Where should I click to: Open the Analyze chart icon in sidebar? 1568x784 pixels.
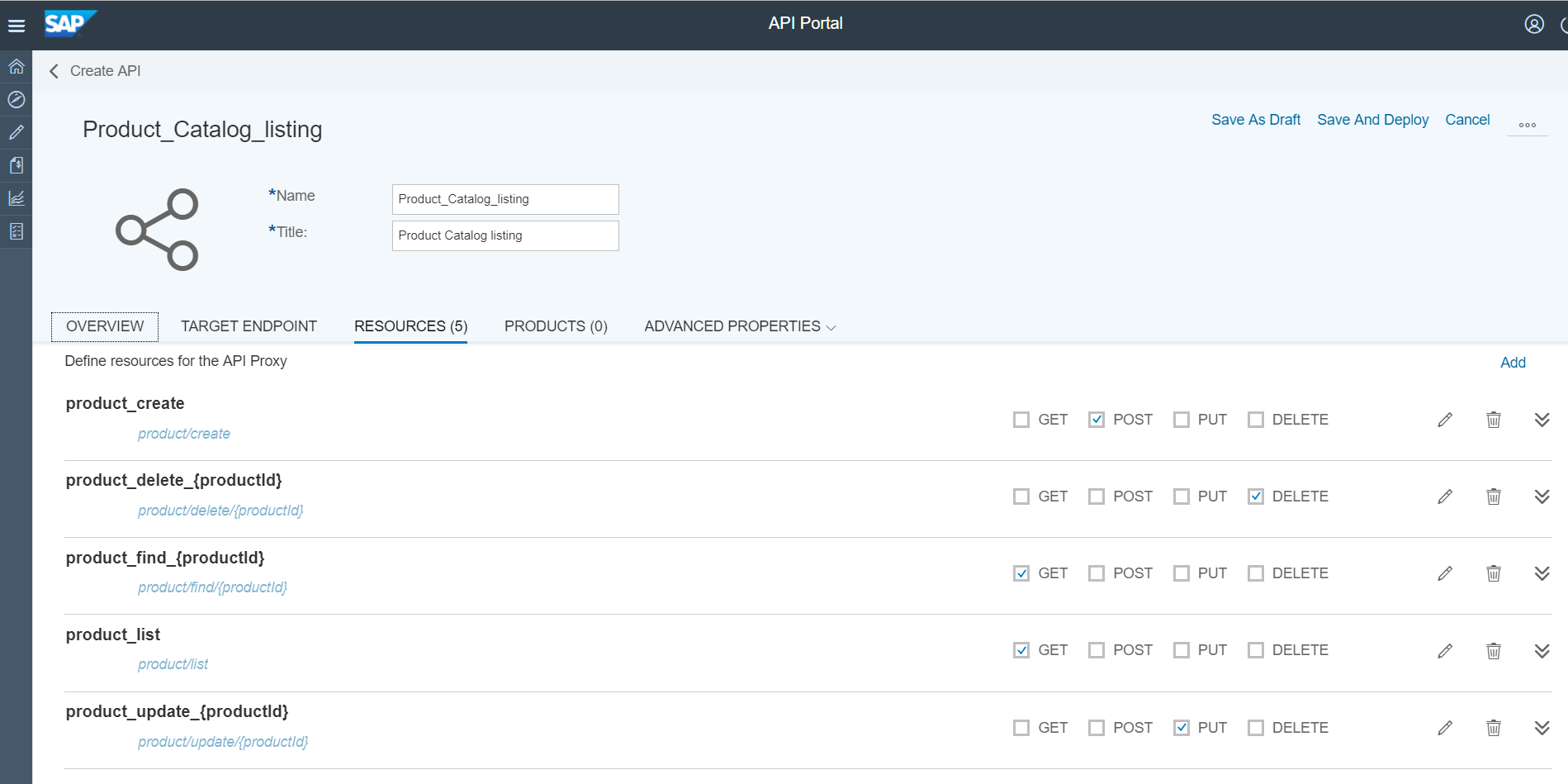17,198
